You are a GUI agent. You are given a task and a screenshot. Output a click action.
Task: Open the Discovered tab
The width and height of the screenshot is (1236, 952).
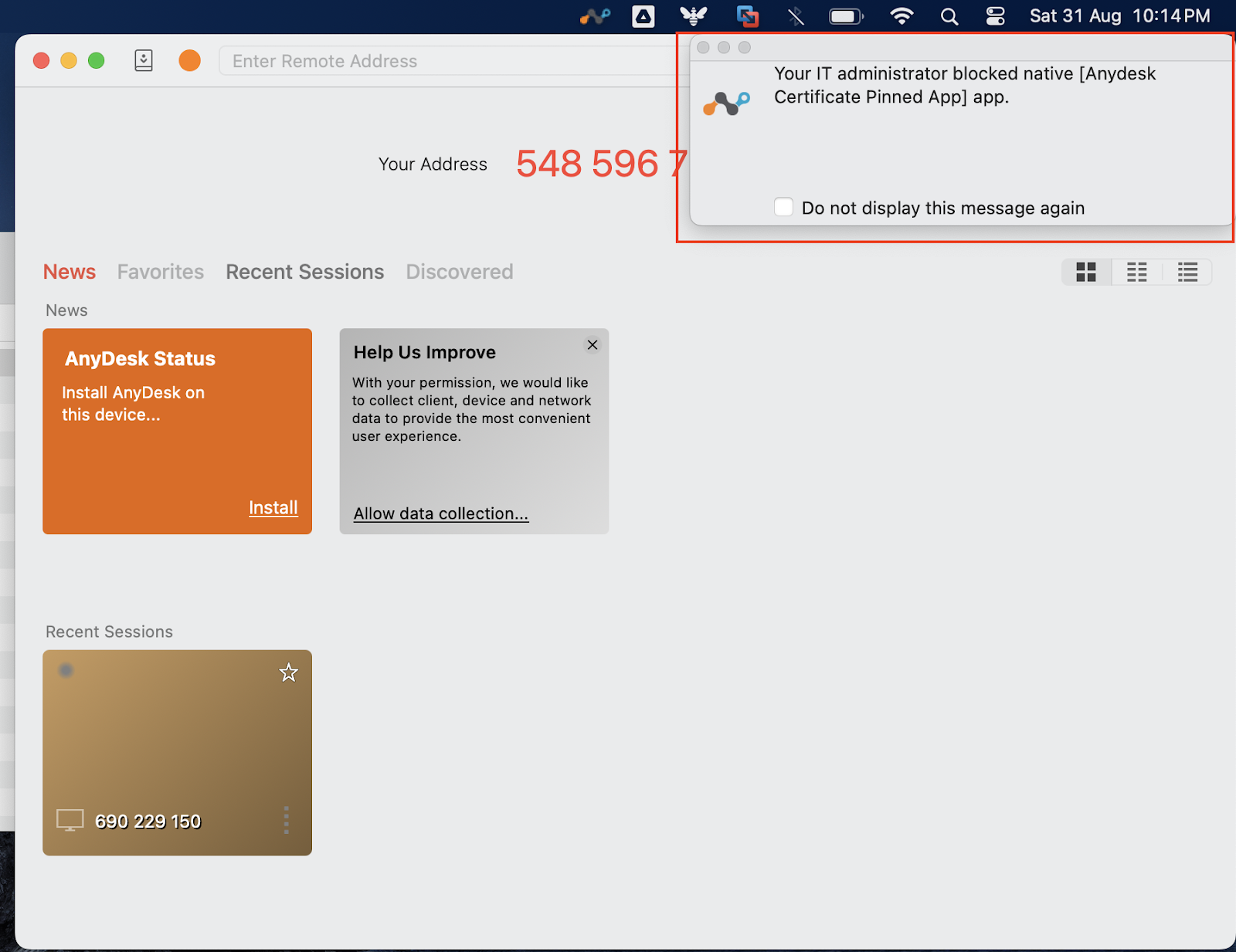460,272
